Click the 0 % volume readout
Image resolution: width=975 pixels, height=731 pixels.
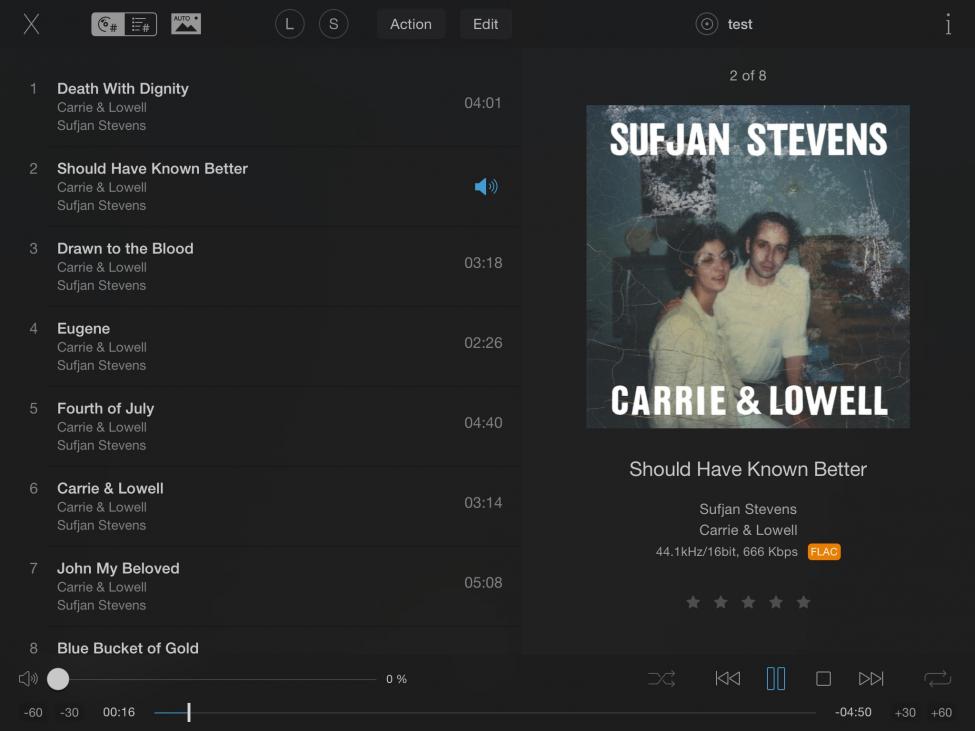[x=396, y=679]
